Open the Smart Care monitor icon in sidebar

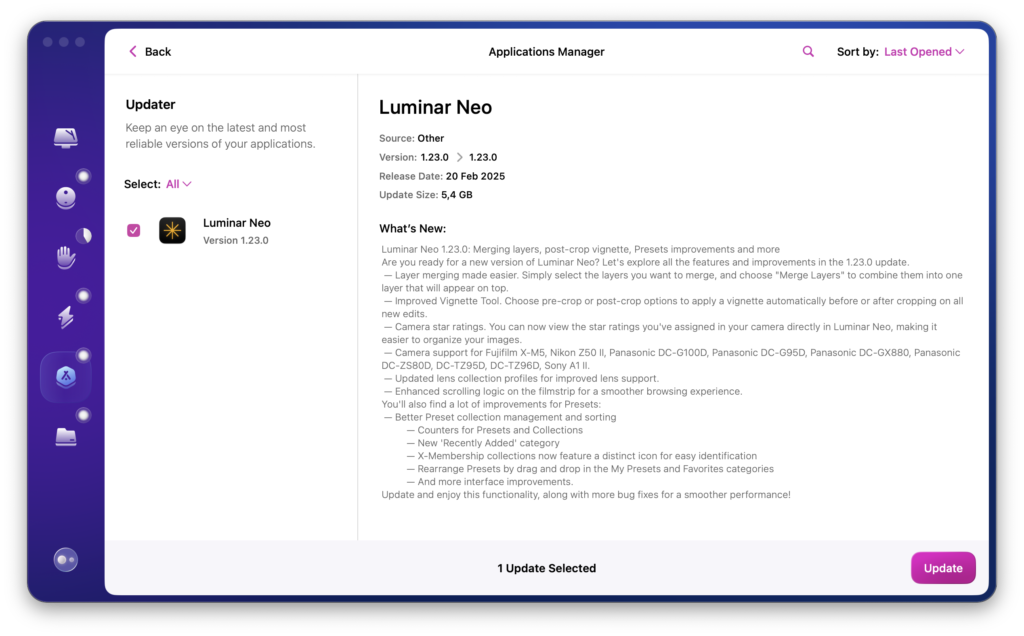(65, 138)
